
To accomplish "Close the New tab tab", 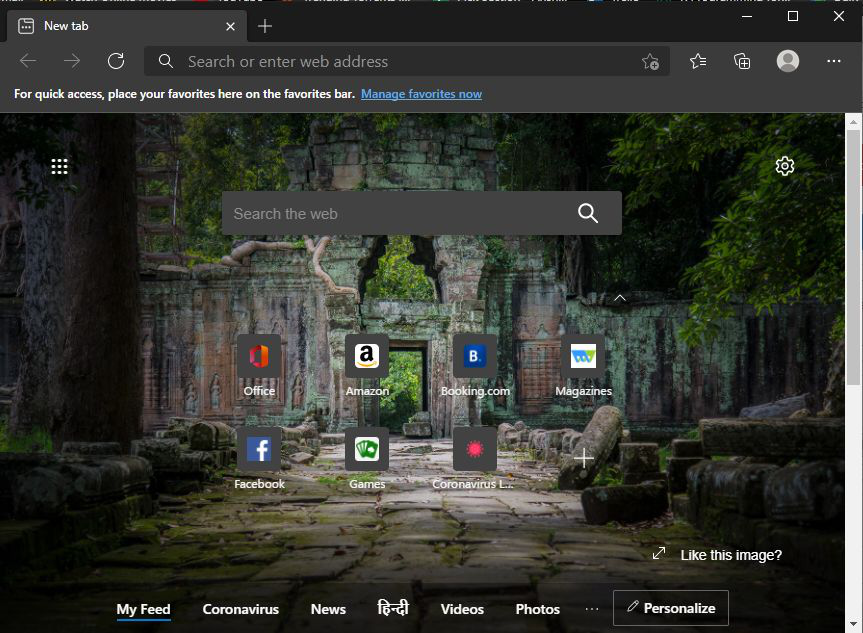I will [231, 26].
